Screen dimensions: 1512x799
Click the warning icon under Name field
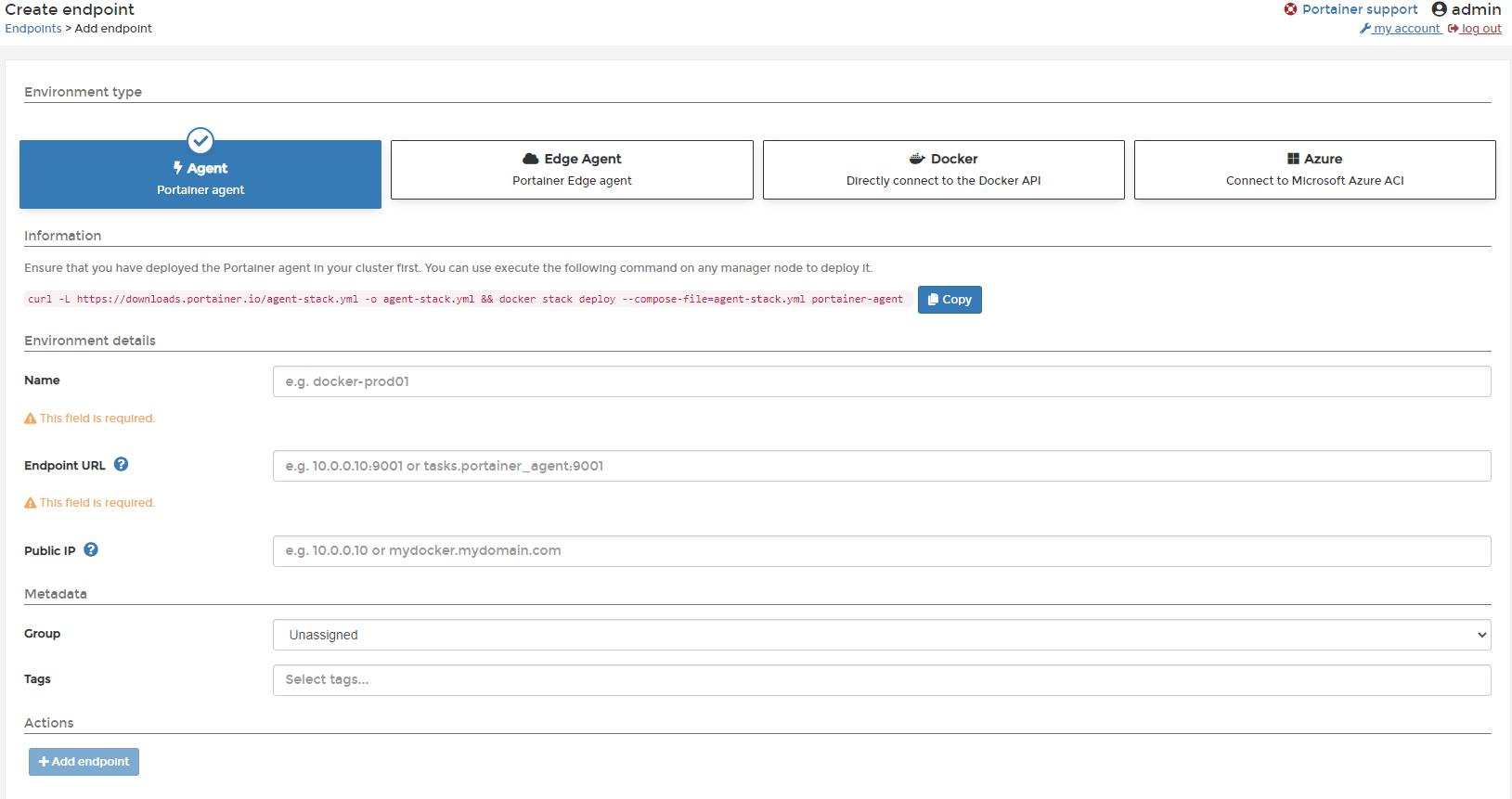click(31, 419)
